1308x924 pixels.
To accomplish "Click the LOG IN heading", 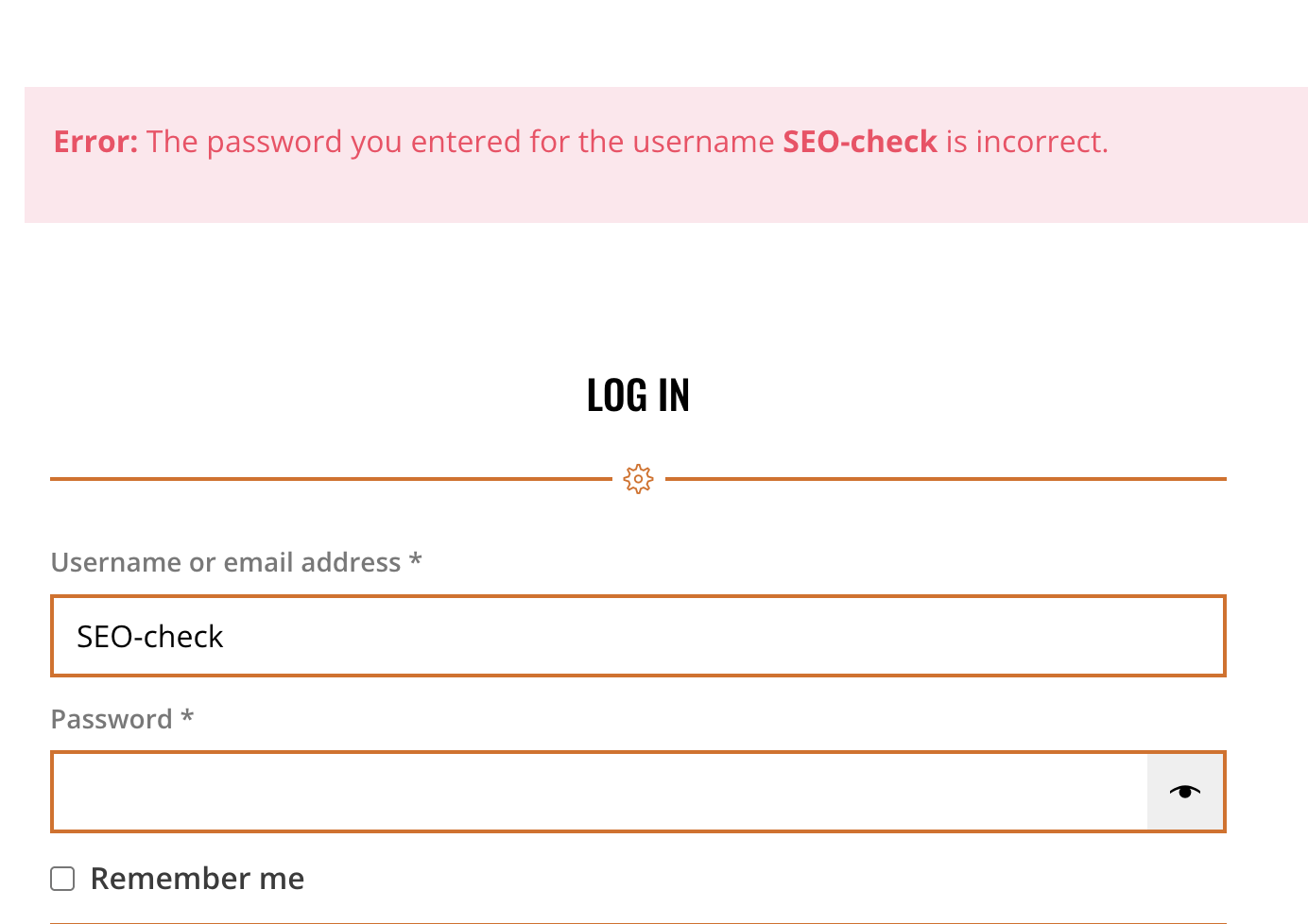I will tap(638, 395).
